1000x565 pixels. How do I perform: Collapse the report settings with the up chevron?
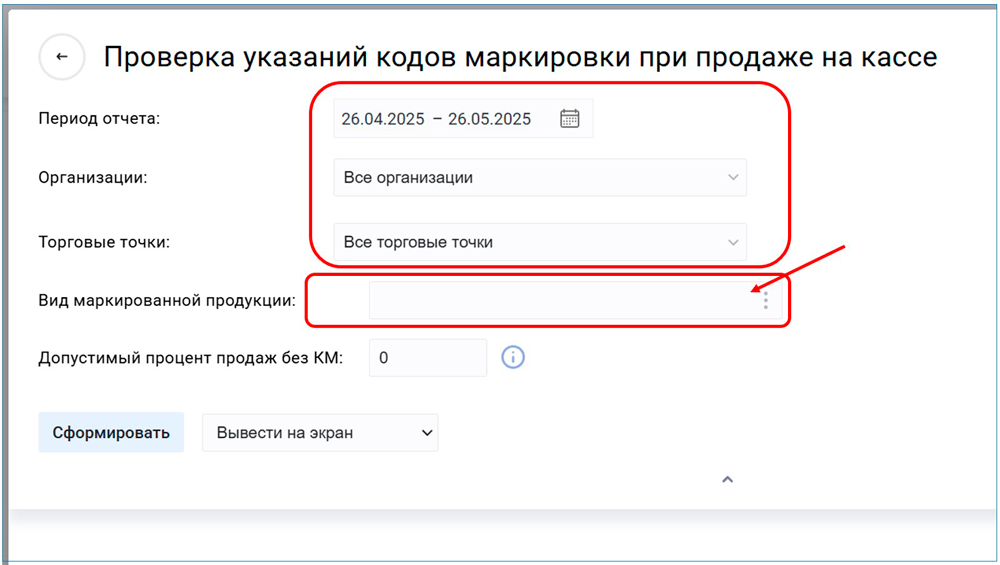tap(728, 480)
